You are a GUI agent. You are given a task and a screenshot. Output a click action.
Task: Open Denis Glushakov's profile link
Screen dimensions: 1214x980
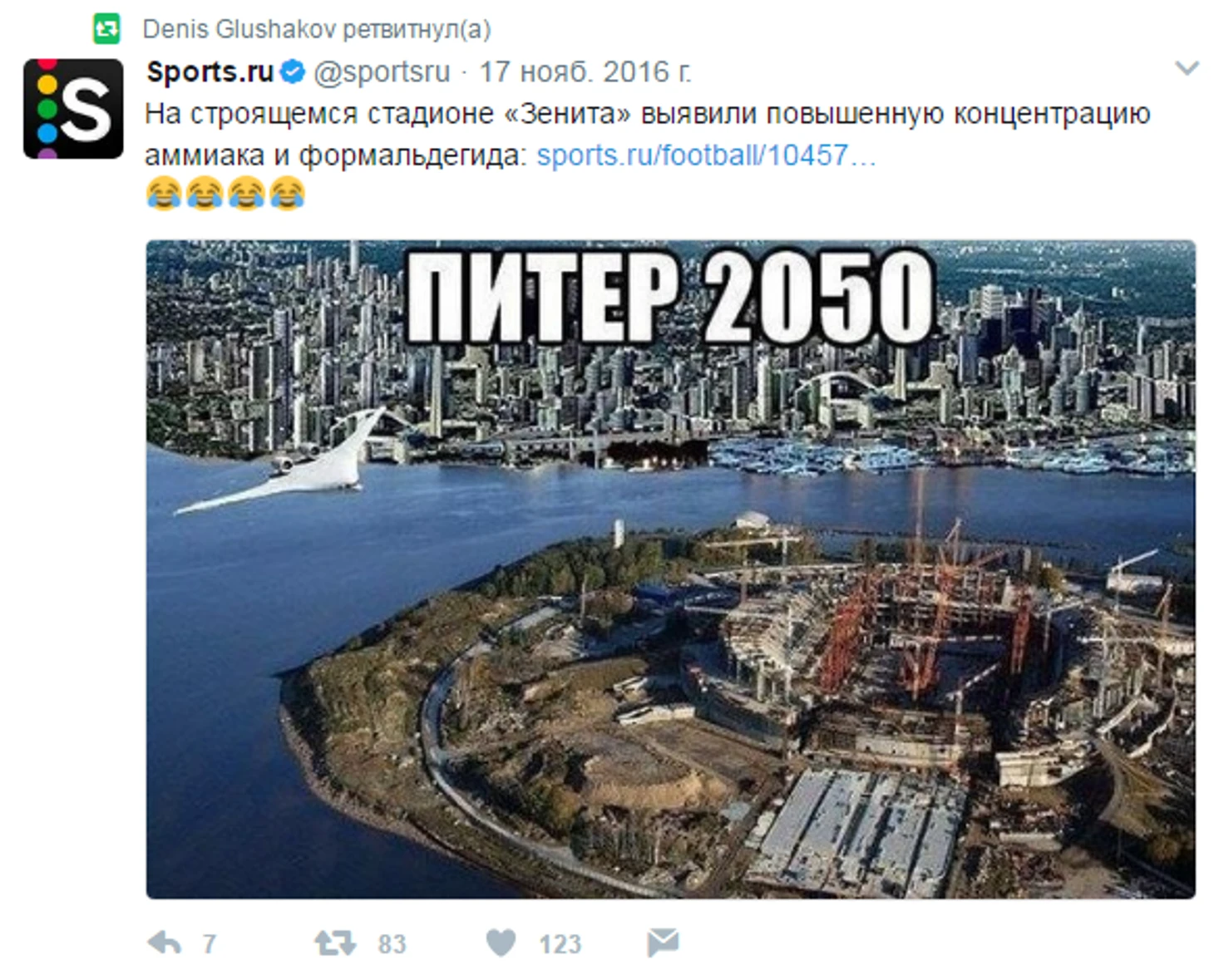239,29
